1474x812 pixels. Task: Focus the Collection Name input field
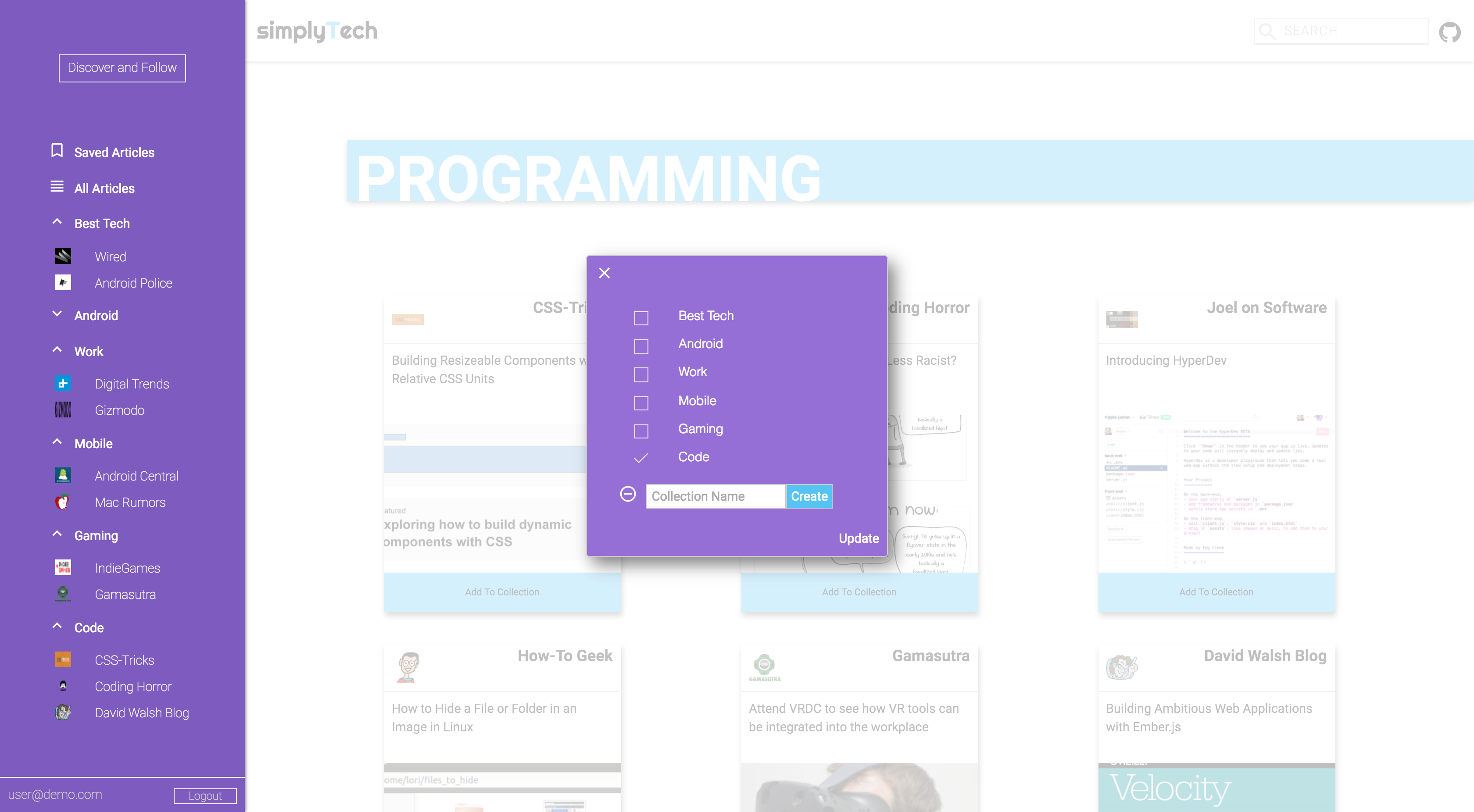(x=715, y=496)
